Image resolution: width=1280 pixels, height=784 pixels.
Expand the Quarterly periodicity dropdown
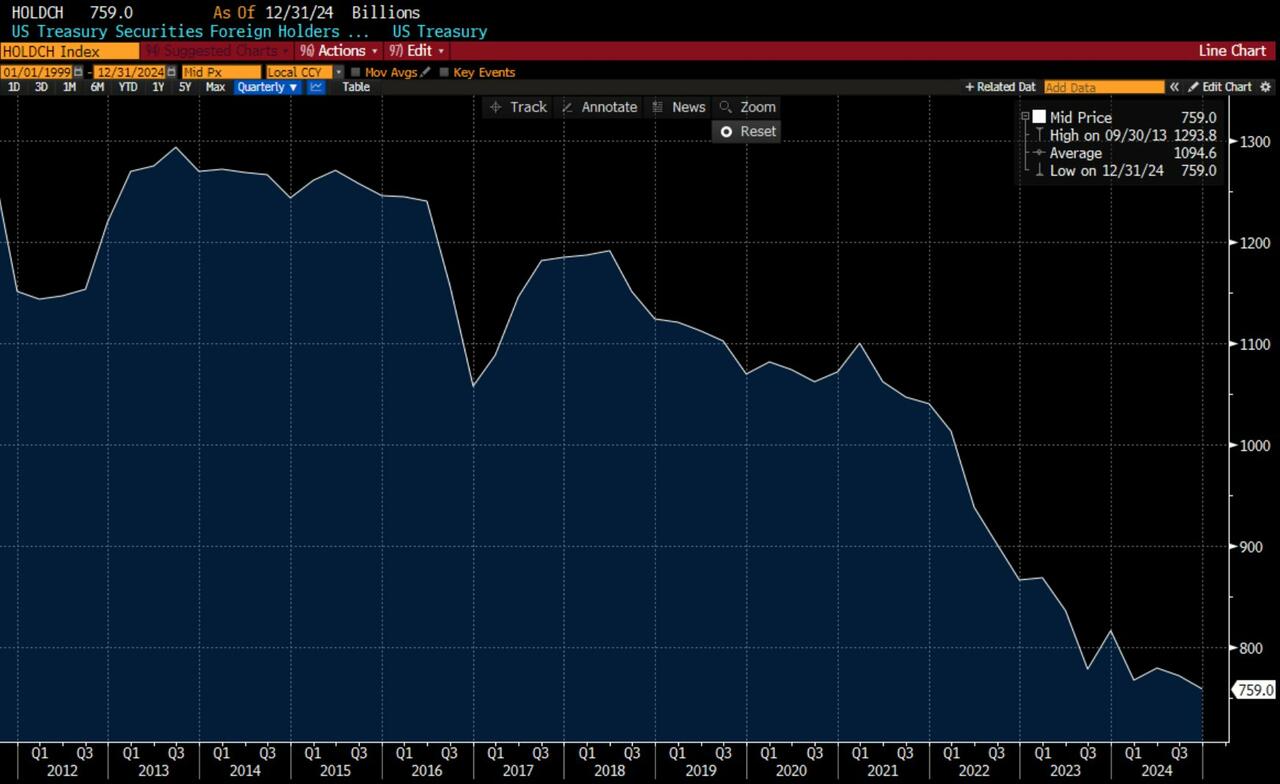[x=267, y=87]
